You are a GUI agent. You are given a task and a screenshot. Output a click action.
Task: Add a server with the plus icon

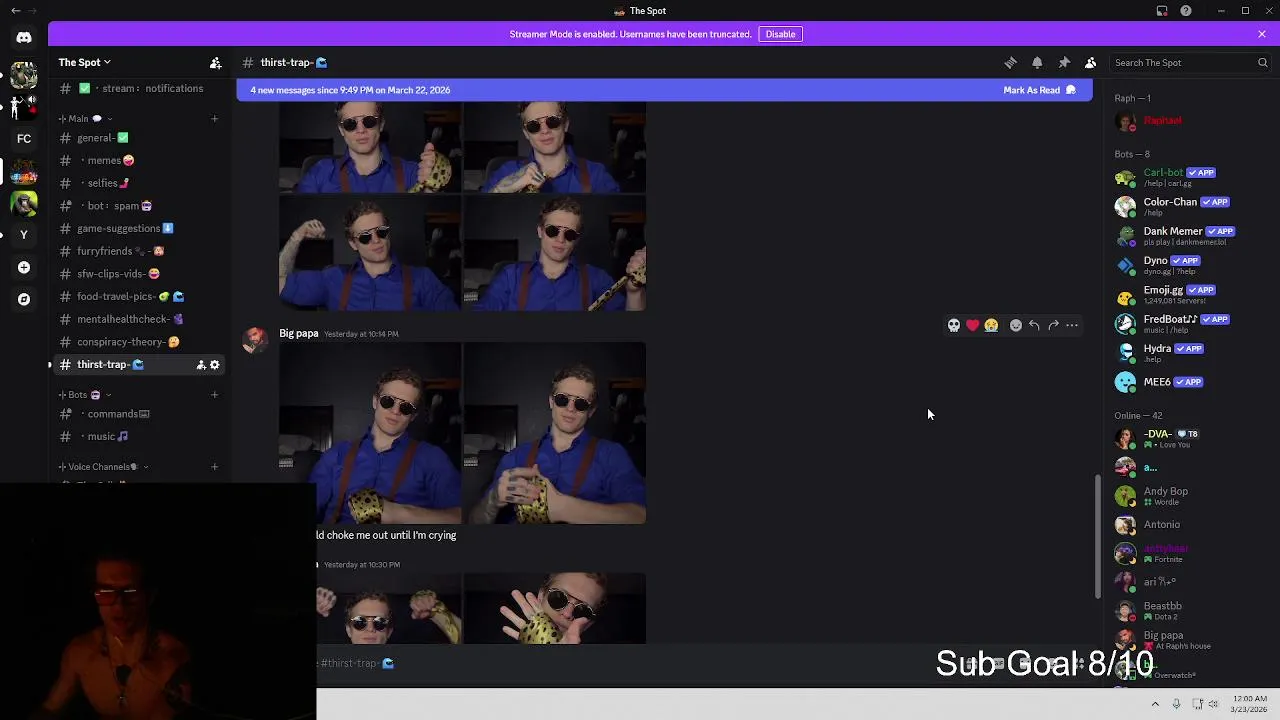(24, 267)
